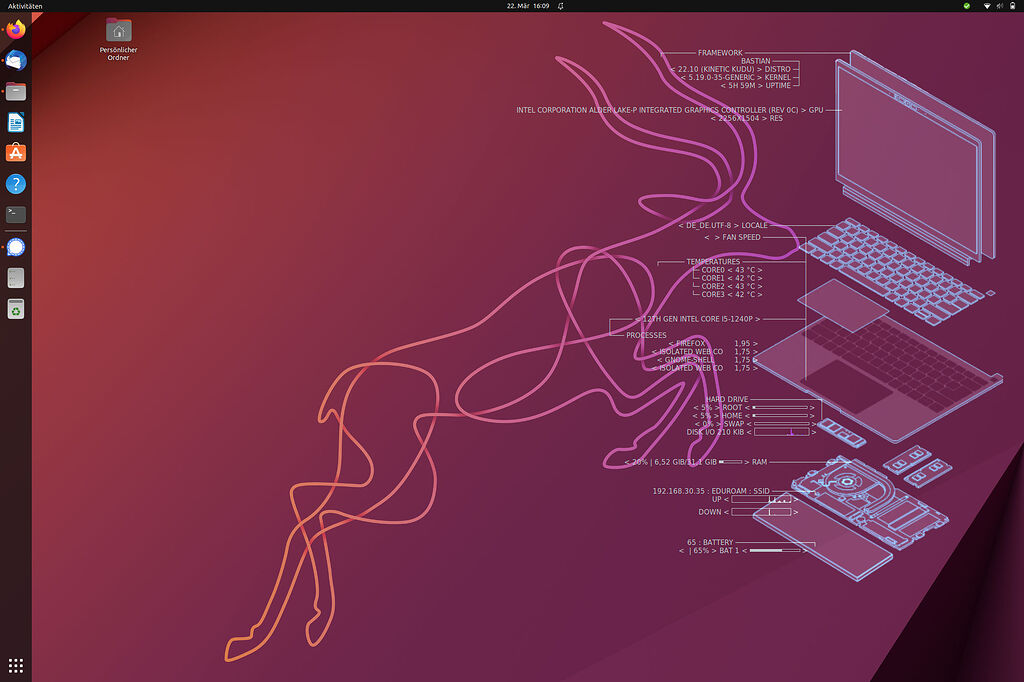
Task: Click the notification bell beside the clock
Action: click(561, 6)
